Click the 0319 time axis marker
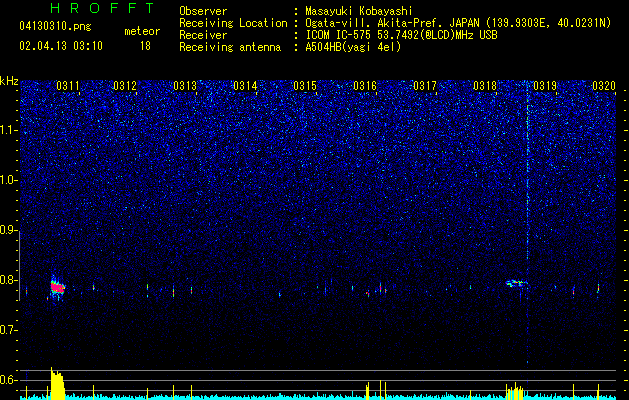Screen dimensions: 629x400 (545, 85)
